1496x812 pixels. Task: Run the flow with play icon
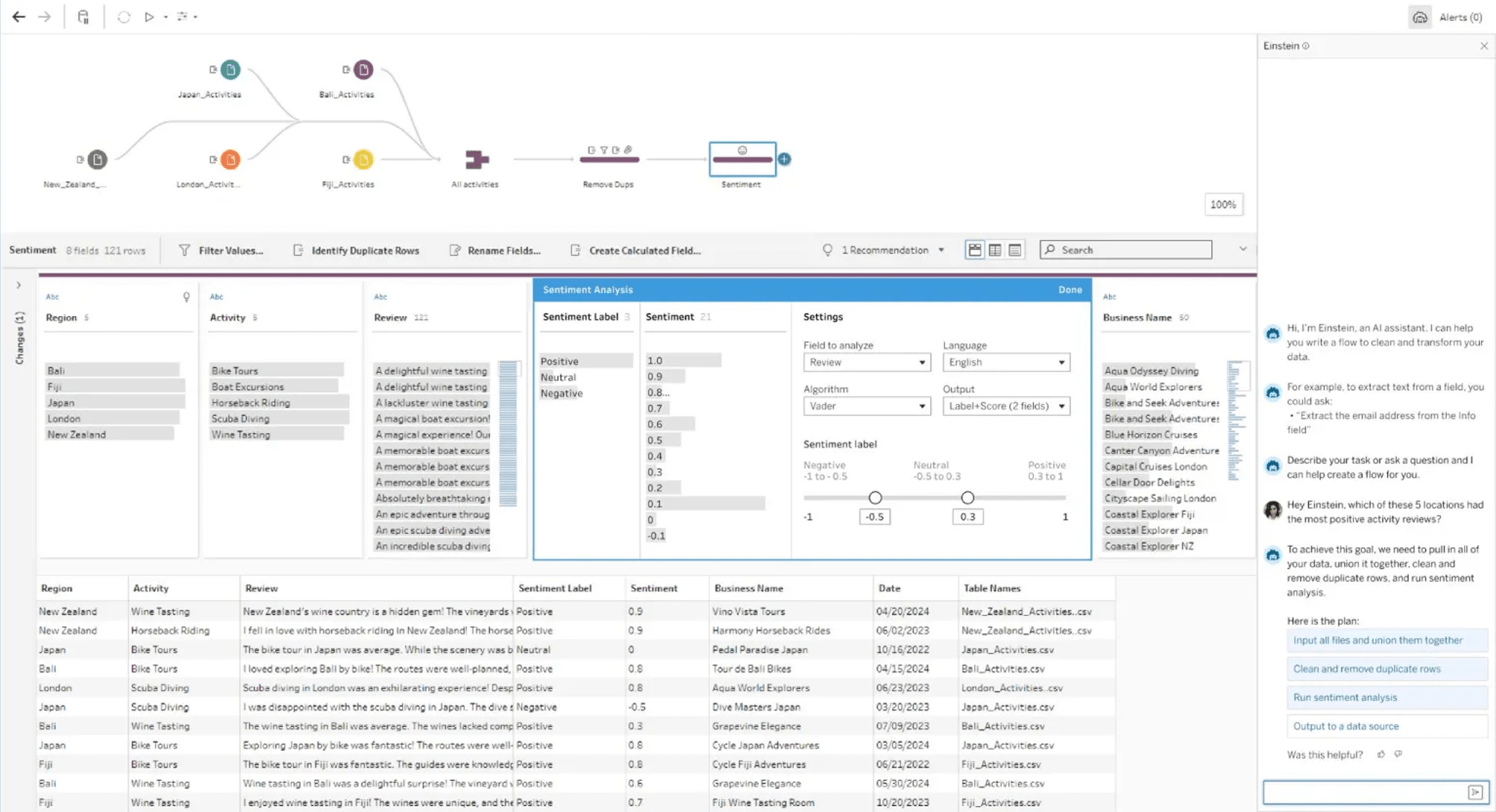click(x=149, y=17)
